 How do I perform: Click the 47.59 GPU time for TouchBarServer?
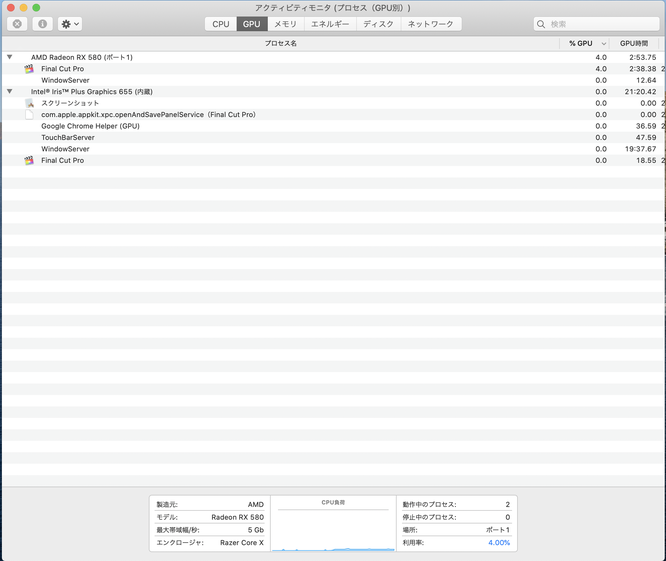[646, 138]
